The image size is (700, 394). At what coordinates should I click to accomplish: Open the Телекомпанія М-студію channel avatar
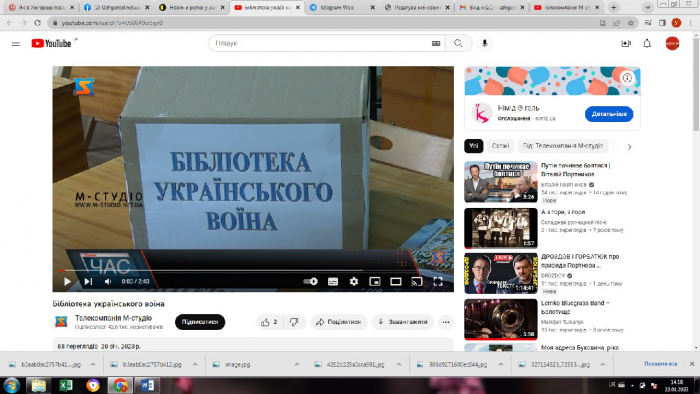pyautogui.click(x=61, y=321)
